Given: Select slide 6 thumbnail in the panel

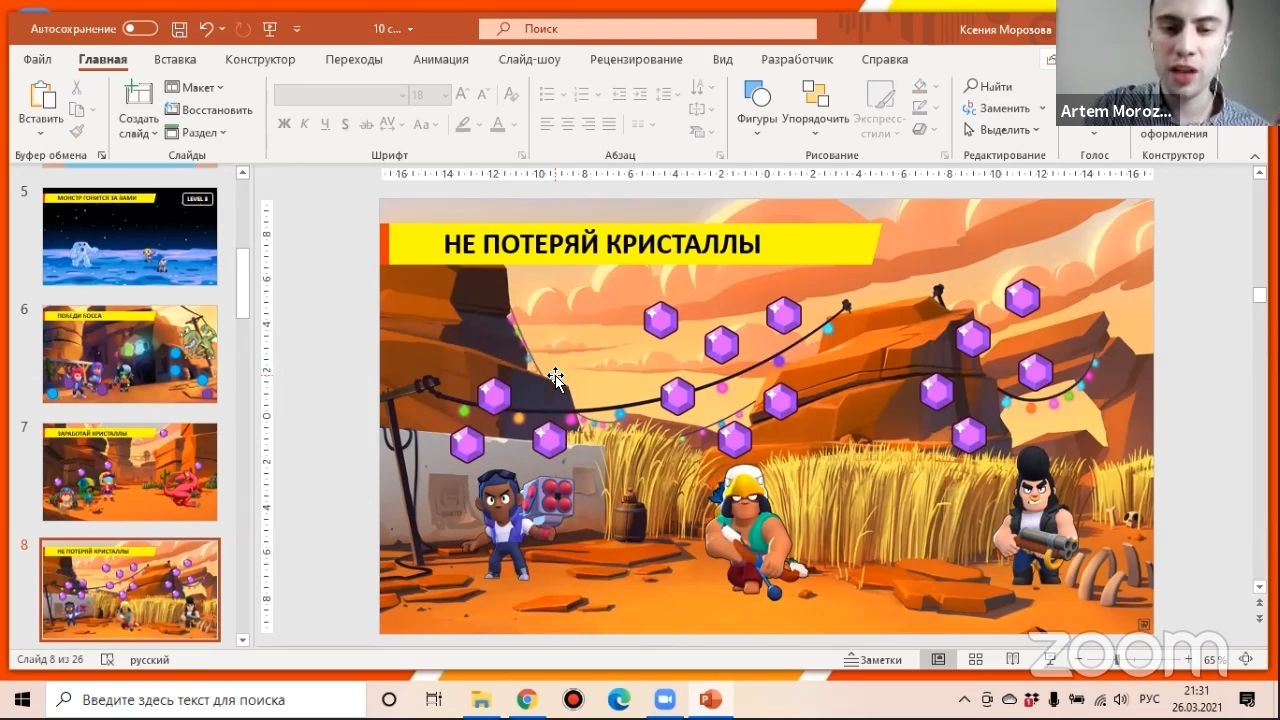Looking at the screenshot, I should [130, 354].
